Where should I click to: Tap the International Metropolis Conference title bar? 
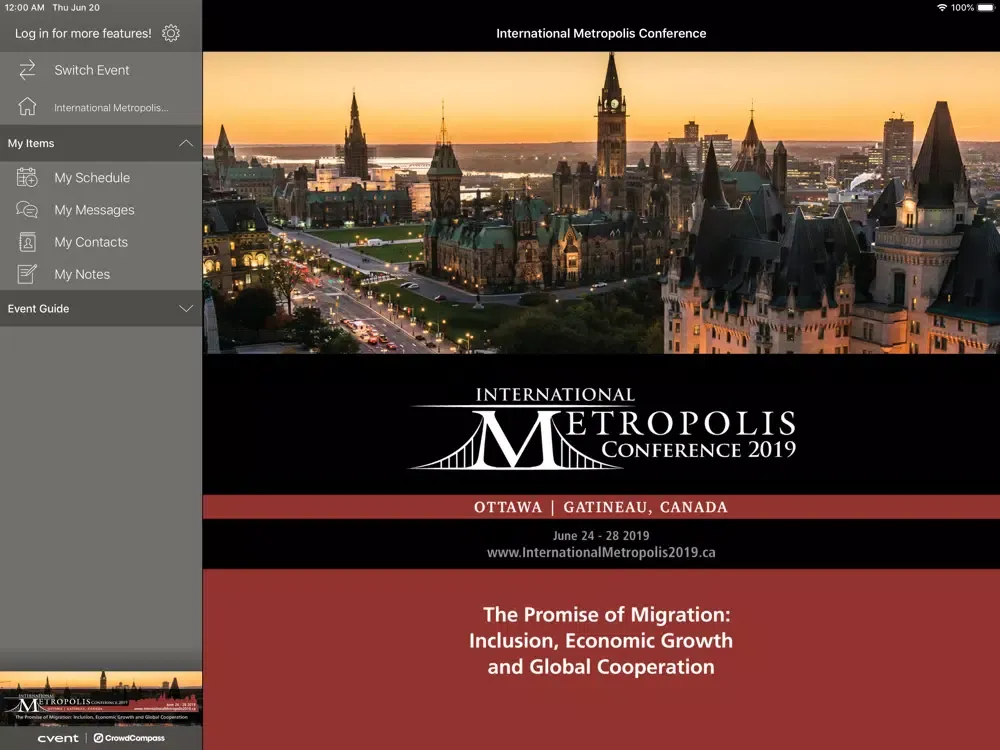[601, 33]
